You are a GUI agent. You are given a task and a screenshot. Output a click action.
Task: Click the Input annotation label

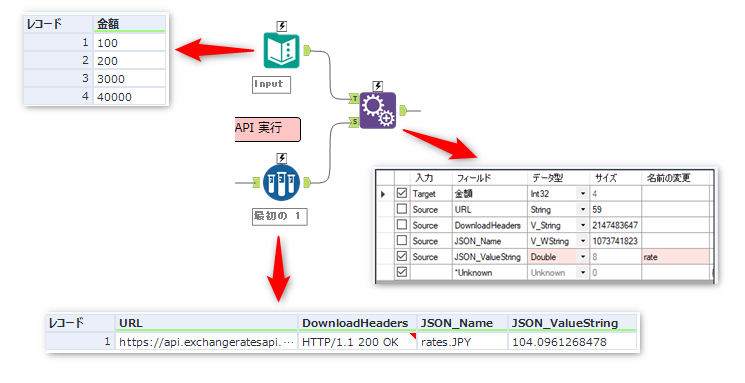[271, 85]
